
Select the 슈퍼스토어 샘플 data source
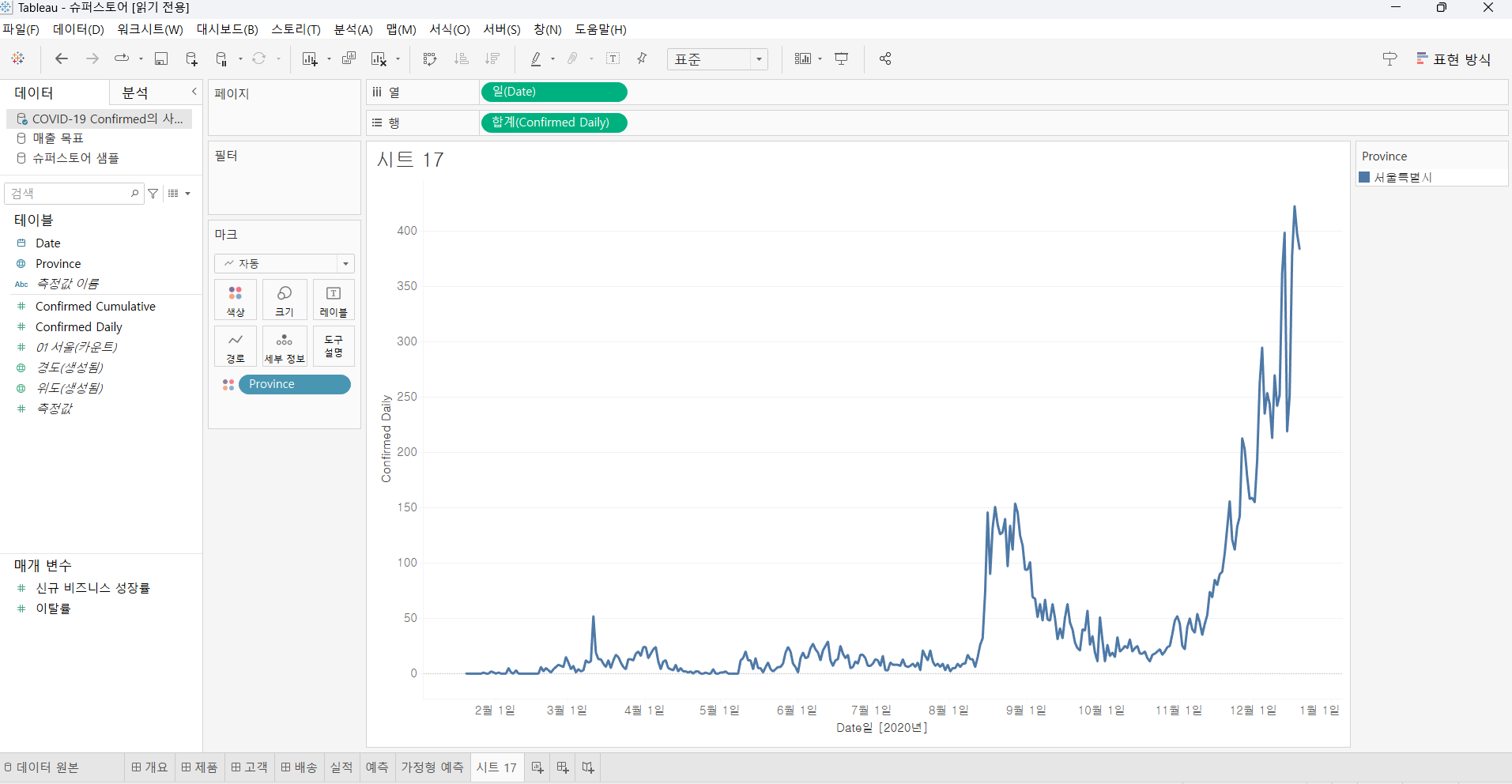[x=75, y=158]
